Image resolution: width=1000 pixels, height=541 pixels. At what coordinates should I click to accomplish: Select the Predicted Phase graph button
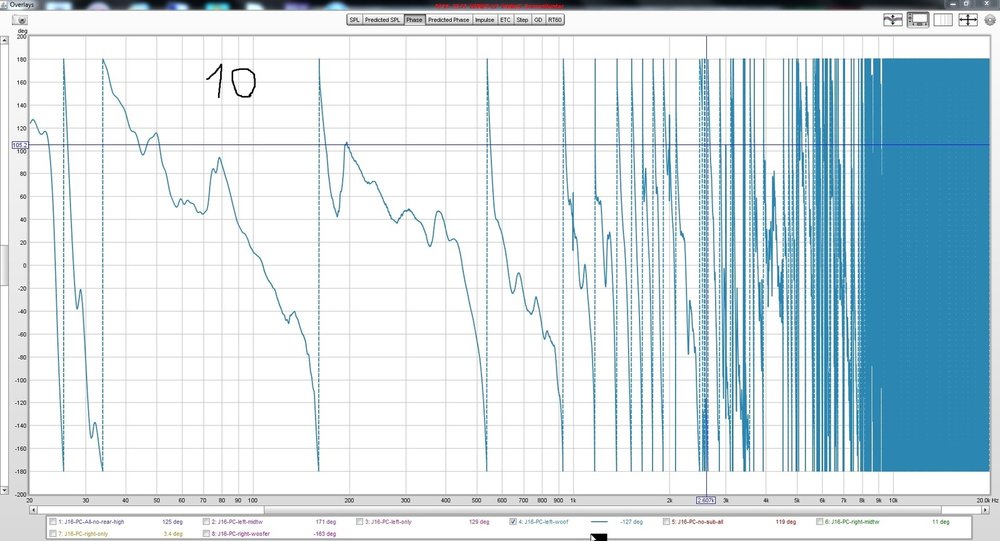(448, 20)
